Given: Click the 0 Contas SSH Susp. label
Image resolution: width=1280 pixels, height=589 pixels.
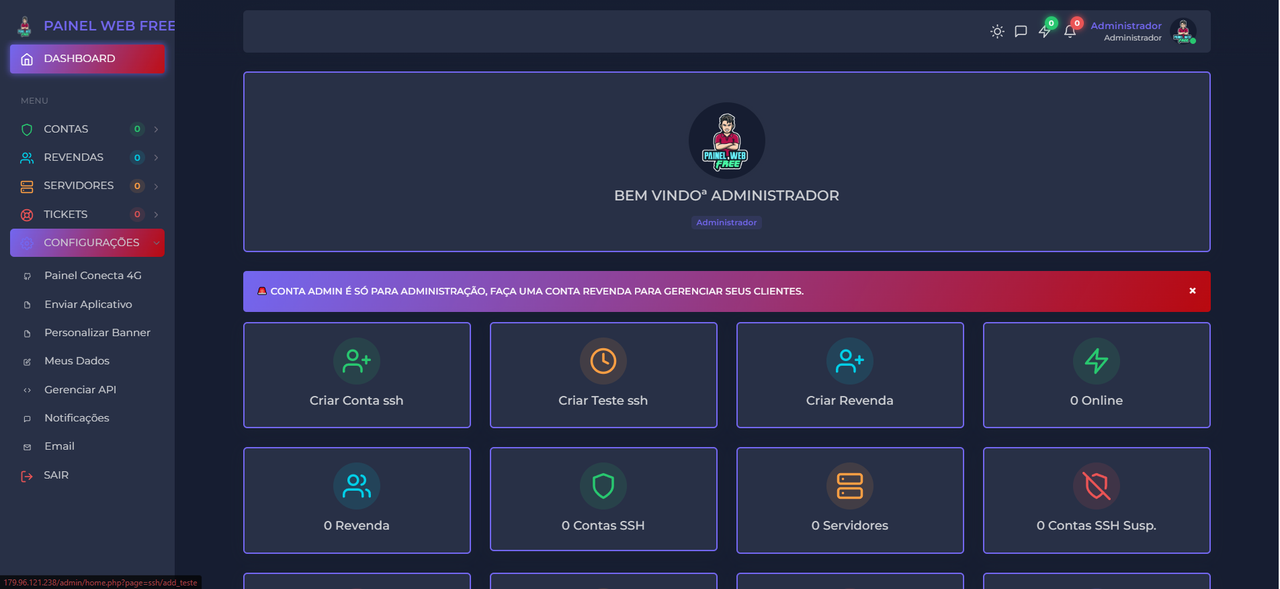Looking at the screenshot, I should [1097, 526].
